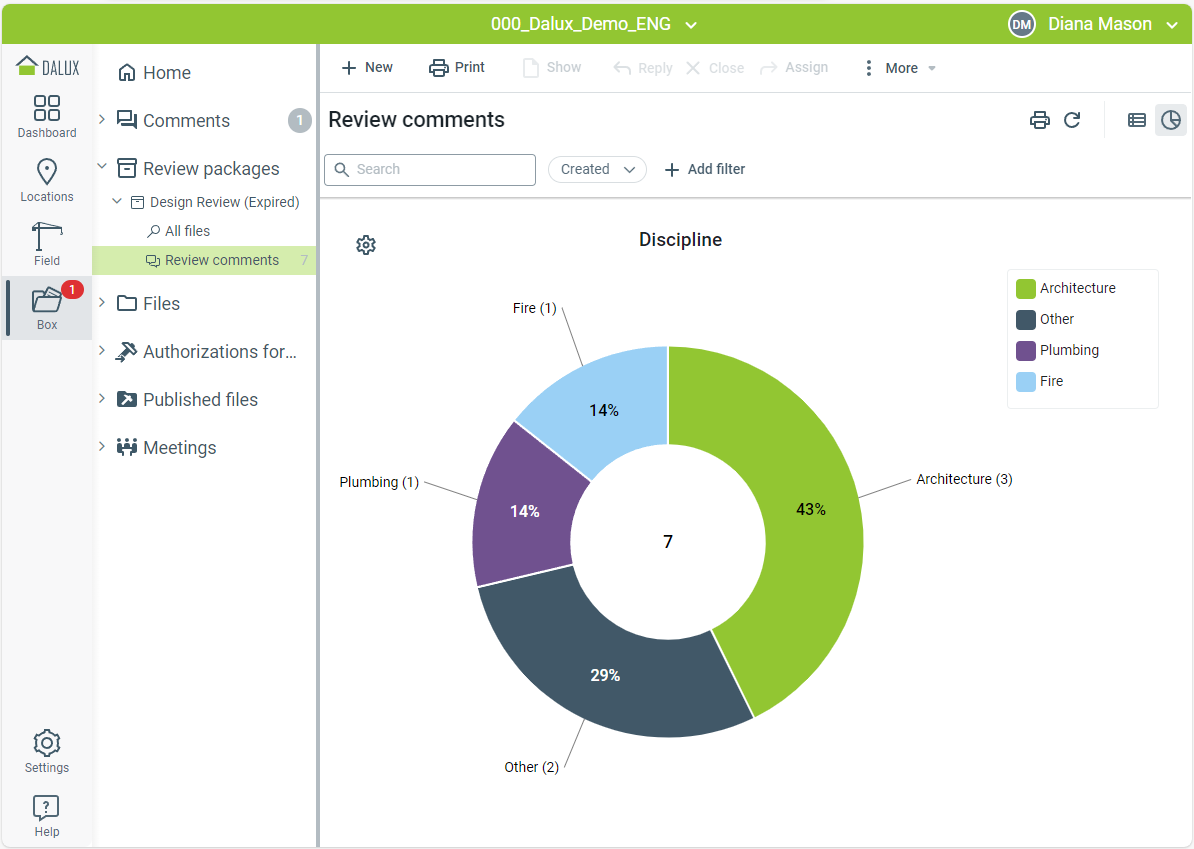
Task: Switch to list table view
Action: pos(1137,120)
